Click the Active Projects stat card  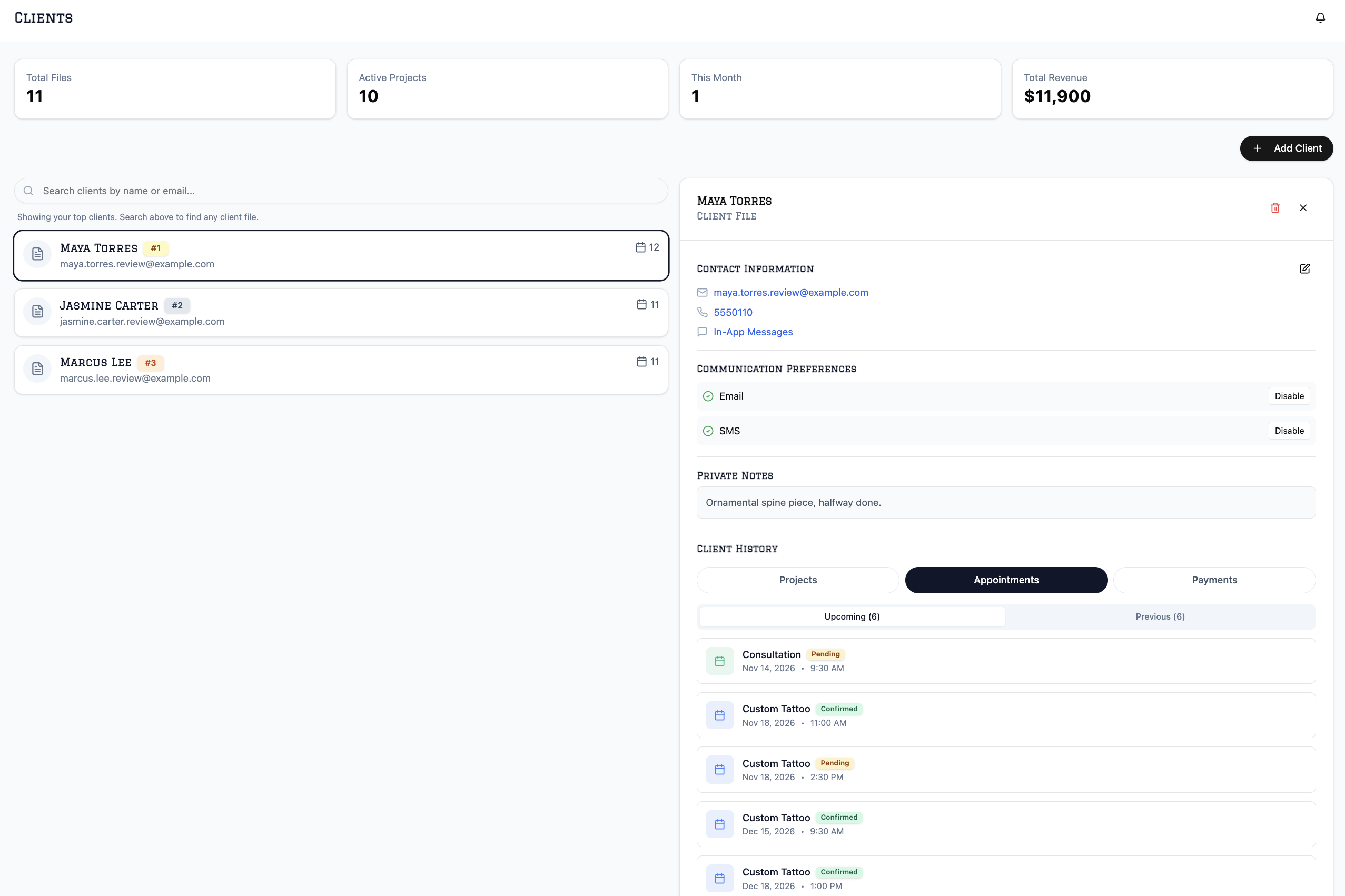[x=507, y=89]
